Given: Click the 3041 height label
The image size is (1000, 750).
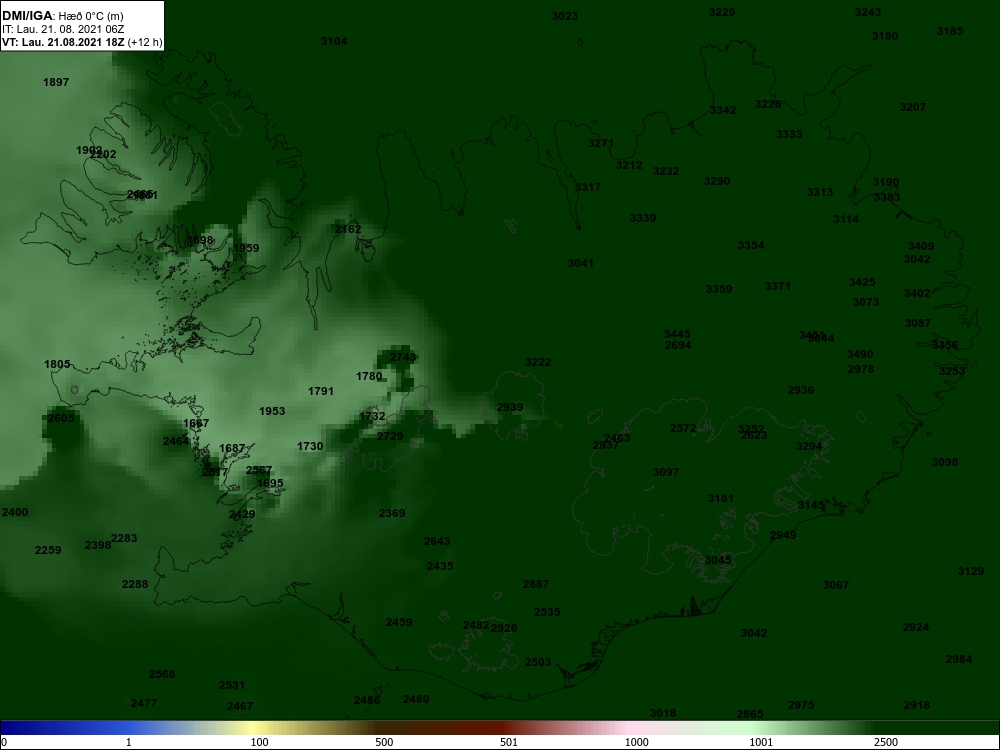Looking at the screenshot, I should click(x=581, y=263).
